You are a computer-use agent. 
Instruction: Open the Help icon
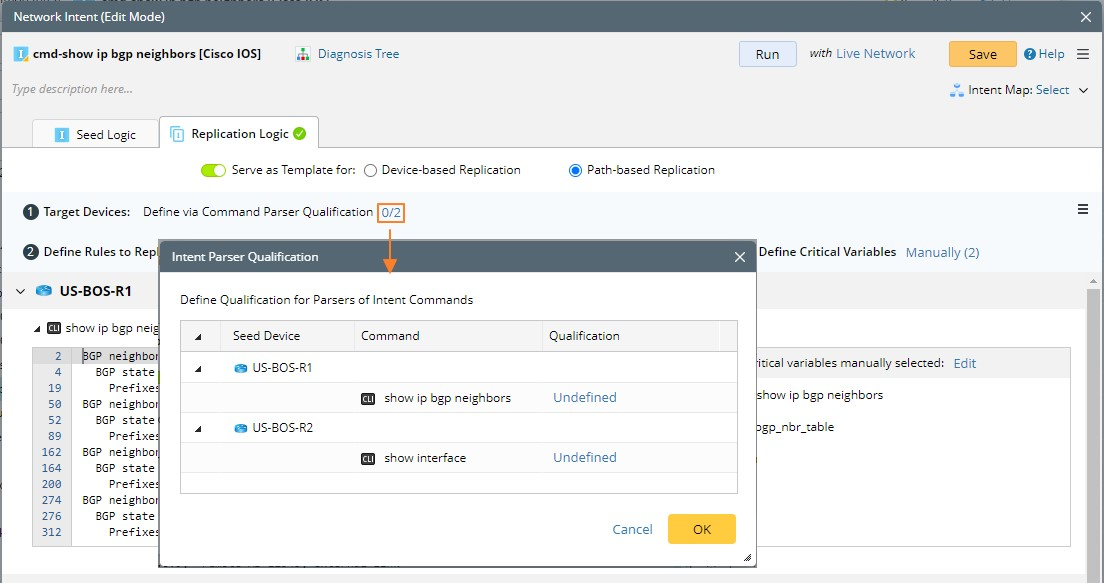[1030, 54]
